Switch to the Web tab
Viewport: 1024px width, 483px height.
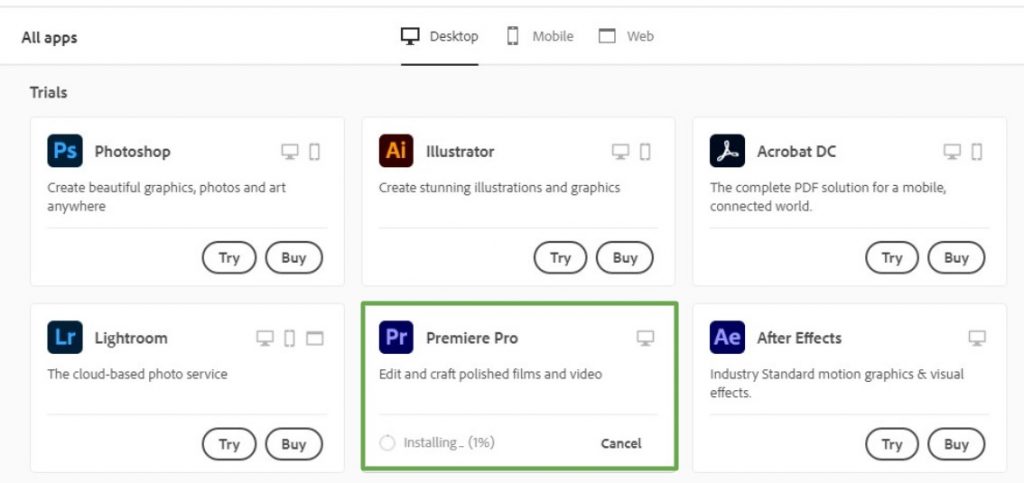click(x=626, y=37)
